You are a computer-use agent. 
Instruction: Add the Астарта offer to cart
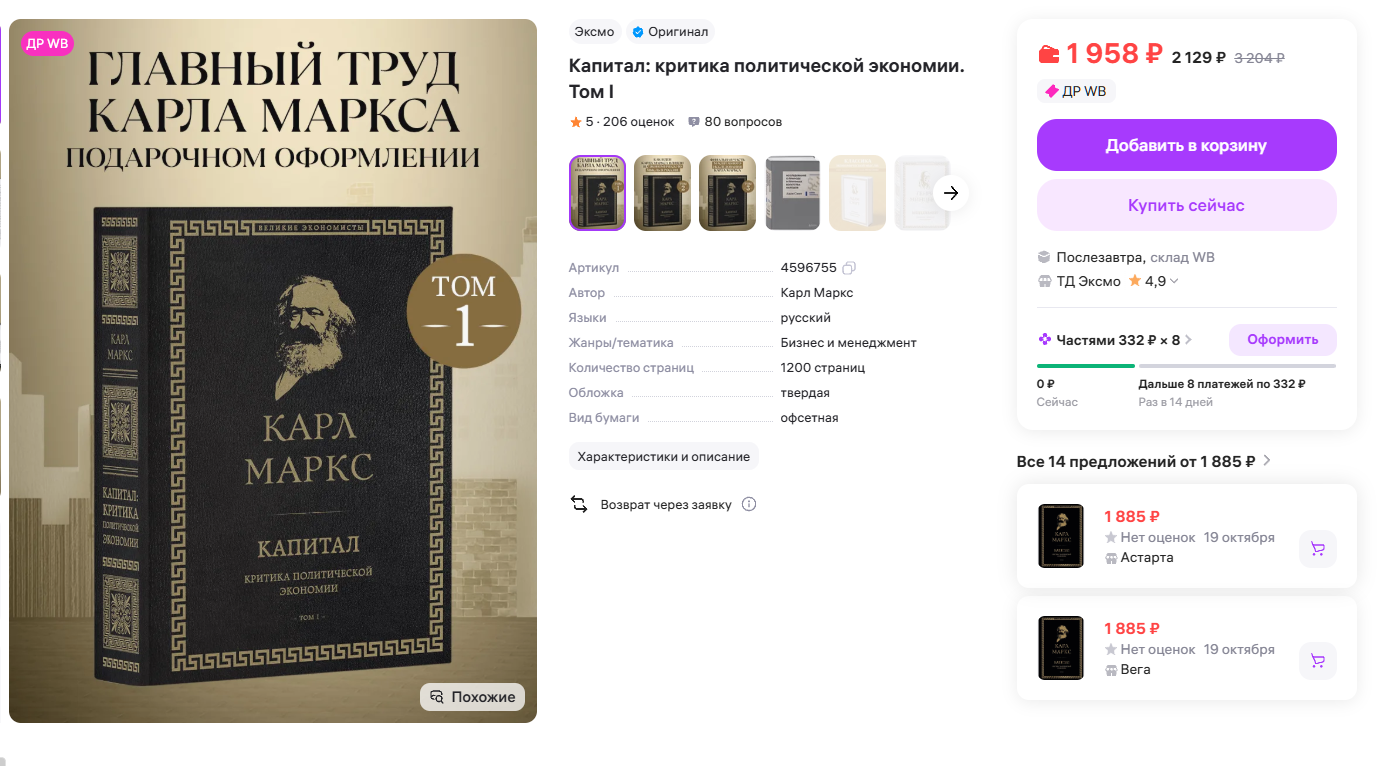(1318, 549)
